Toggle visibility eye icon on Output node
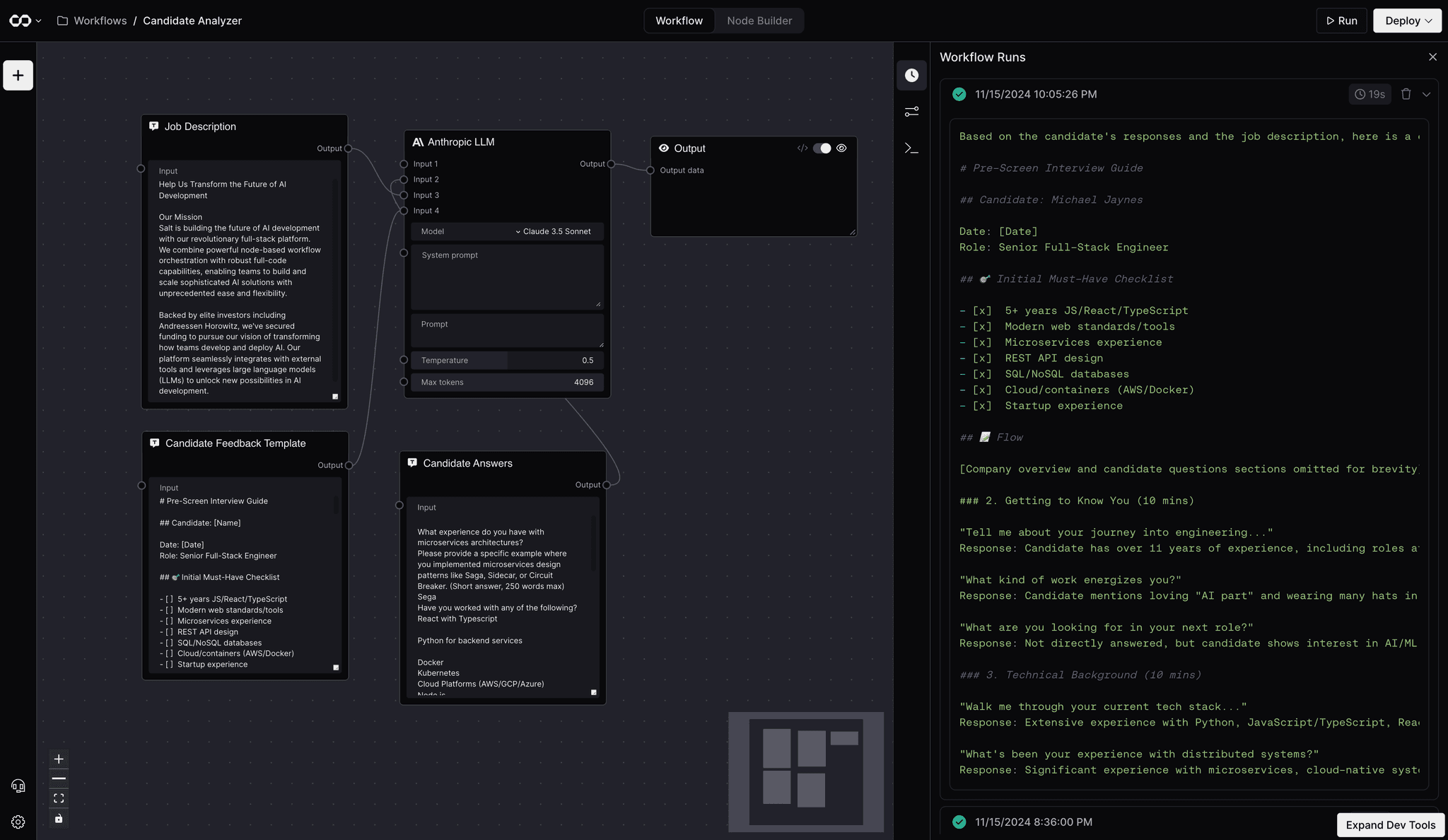The image size is (1448, 840). [x=841, y=148]
